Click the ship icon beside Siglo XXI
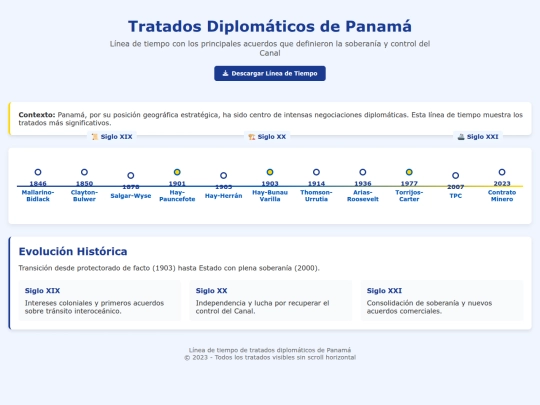 point(461,137)
